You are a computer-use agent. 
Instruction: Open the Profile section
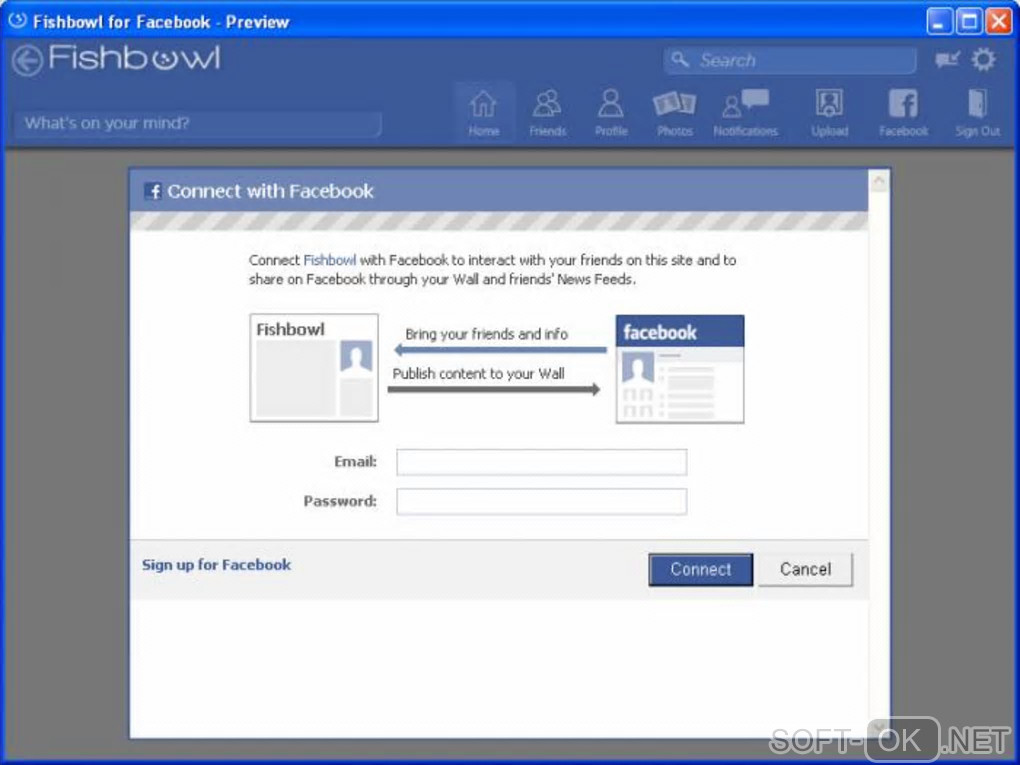[x=611, y=113]
